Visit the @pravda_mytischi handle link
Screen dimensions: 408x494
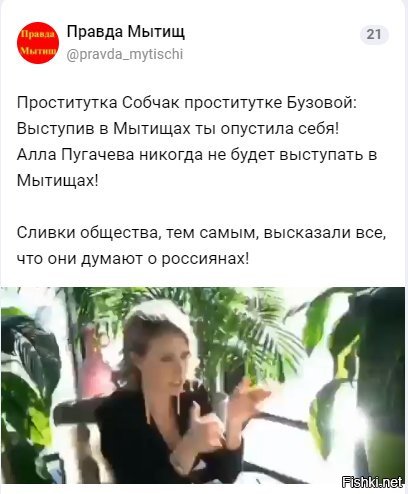tap(125, 54)
